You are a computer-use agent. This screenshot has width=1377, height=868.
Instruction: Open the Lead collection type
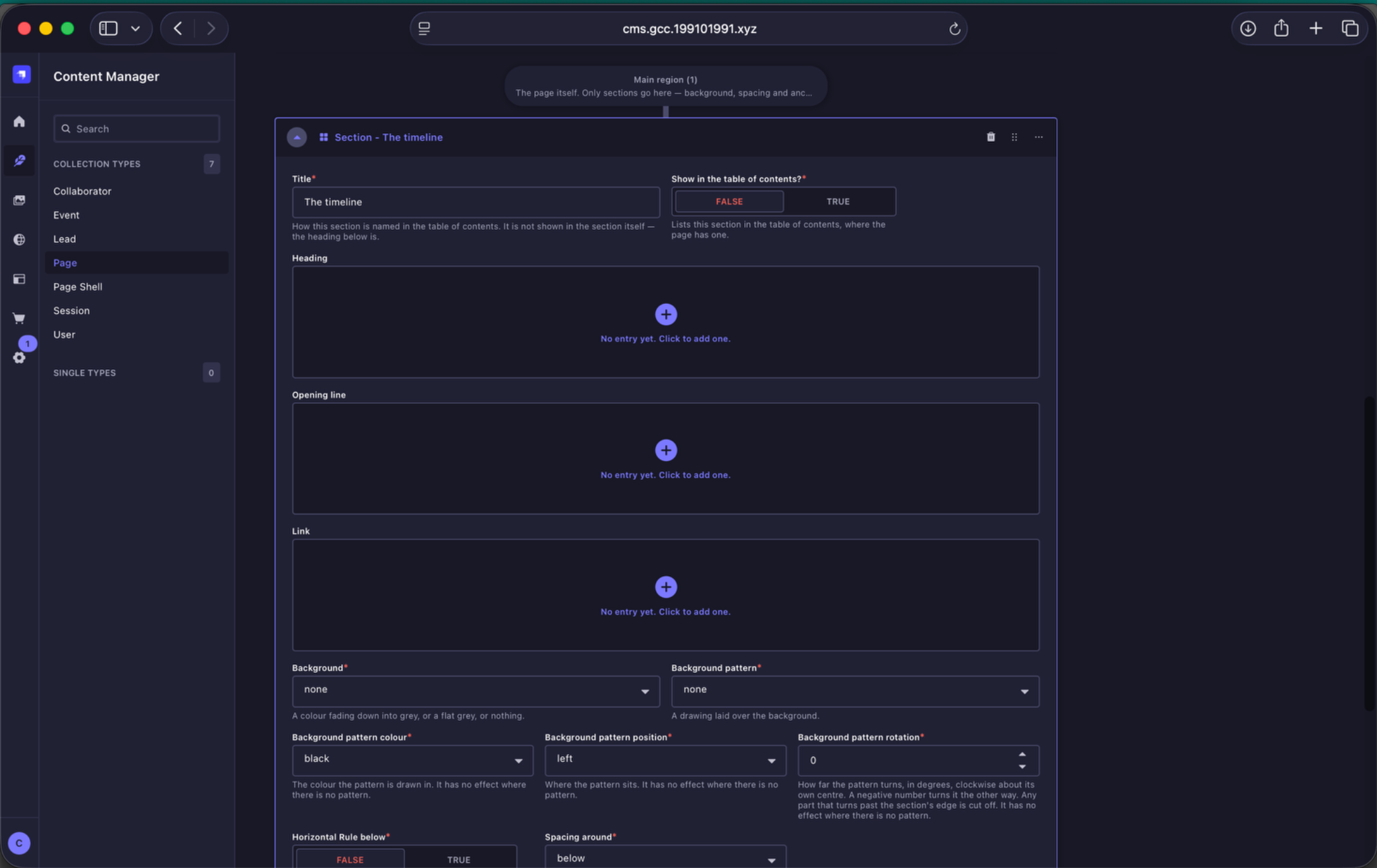pyautogui.click(x=65, y=239)
